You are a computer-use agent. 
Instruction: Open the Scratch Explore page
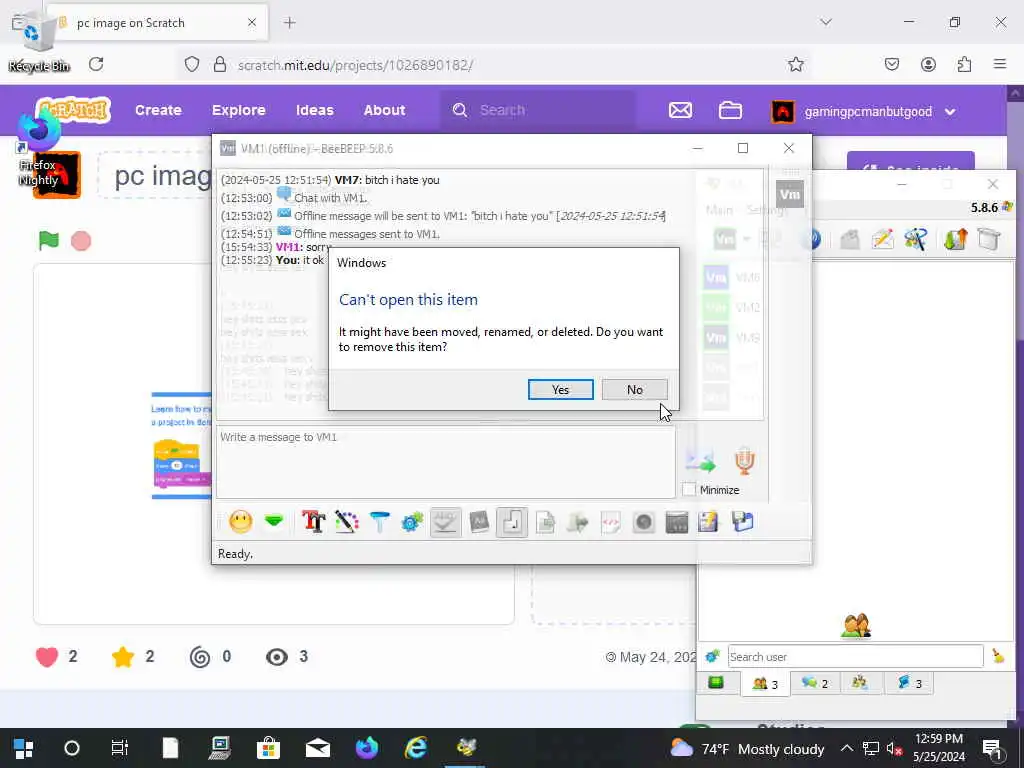(x=238, y=110)
